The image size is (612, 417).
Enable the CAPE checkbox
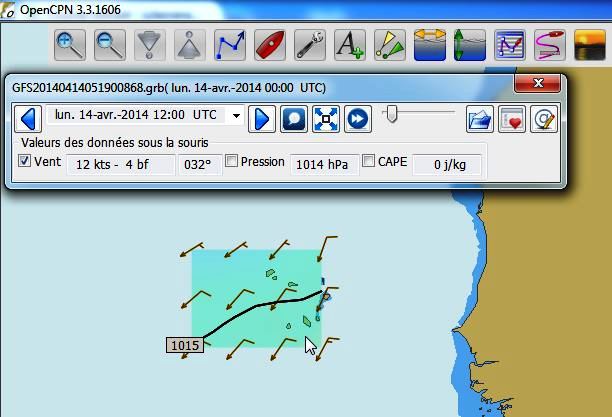[368, 160]
